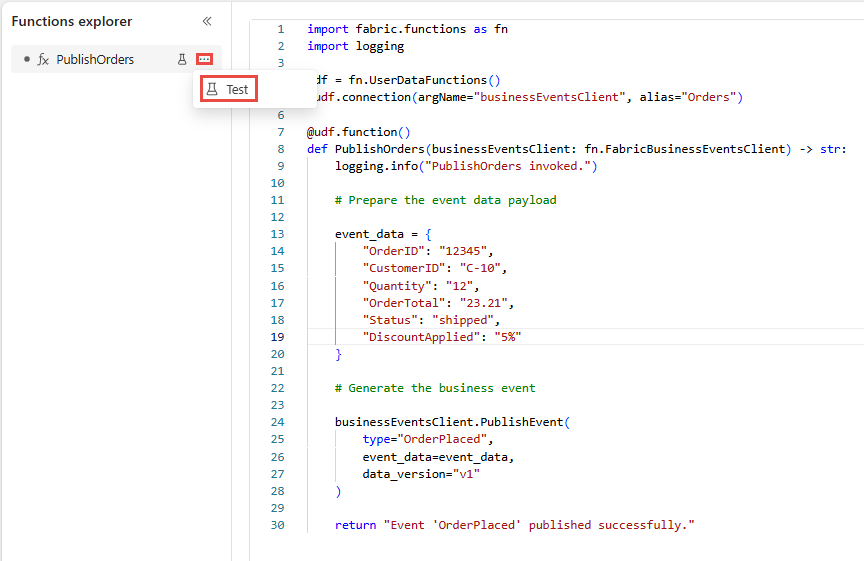Click the return statement on line 30
864x561 pixels.
(514, 525)
